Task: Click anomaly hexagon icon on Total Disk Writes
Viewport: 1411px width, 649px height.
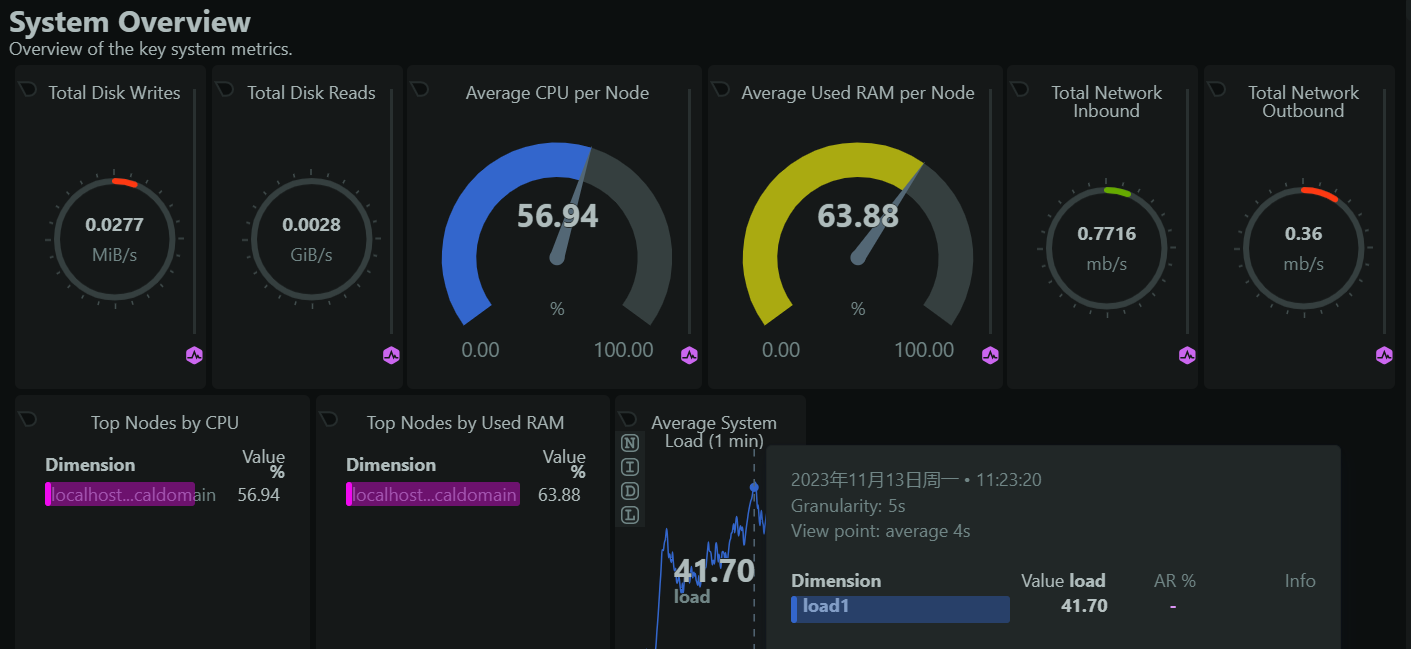Action: click(x=194, y=355)
